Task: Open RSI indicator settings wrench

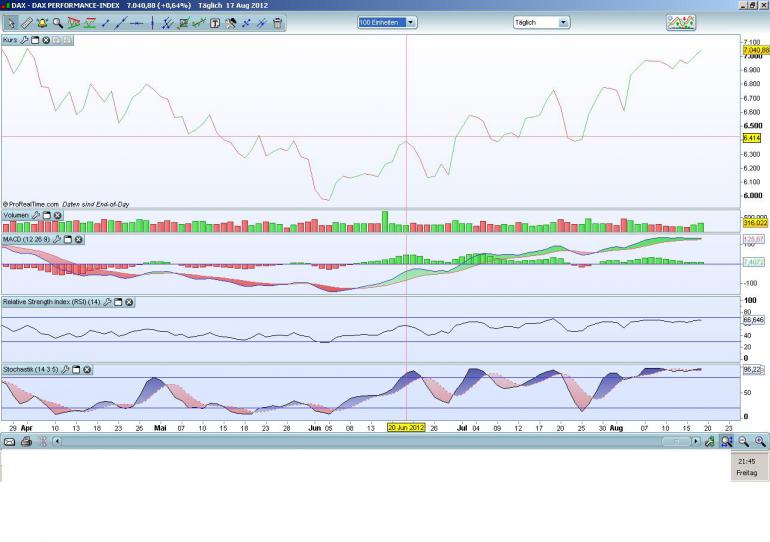Action: point(108,302)
